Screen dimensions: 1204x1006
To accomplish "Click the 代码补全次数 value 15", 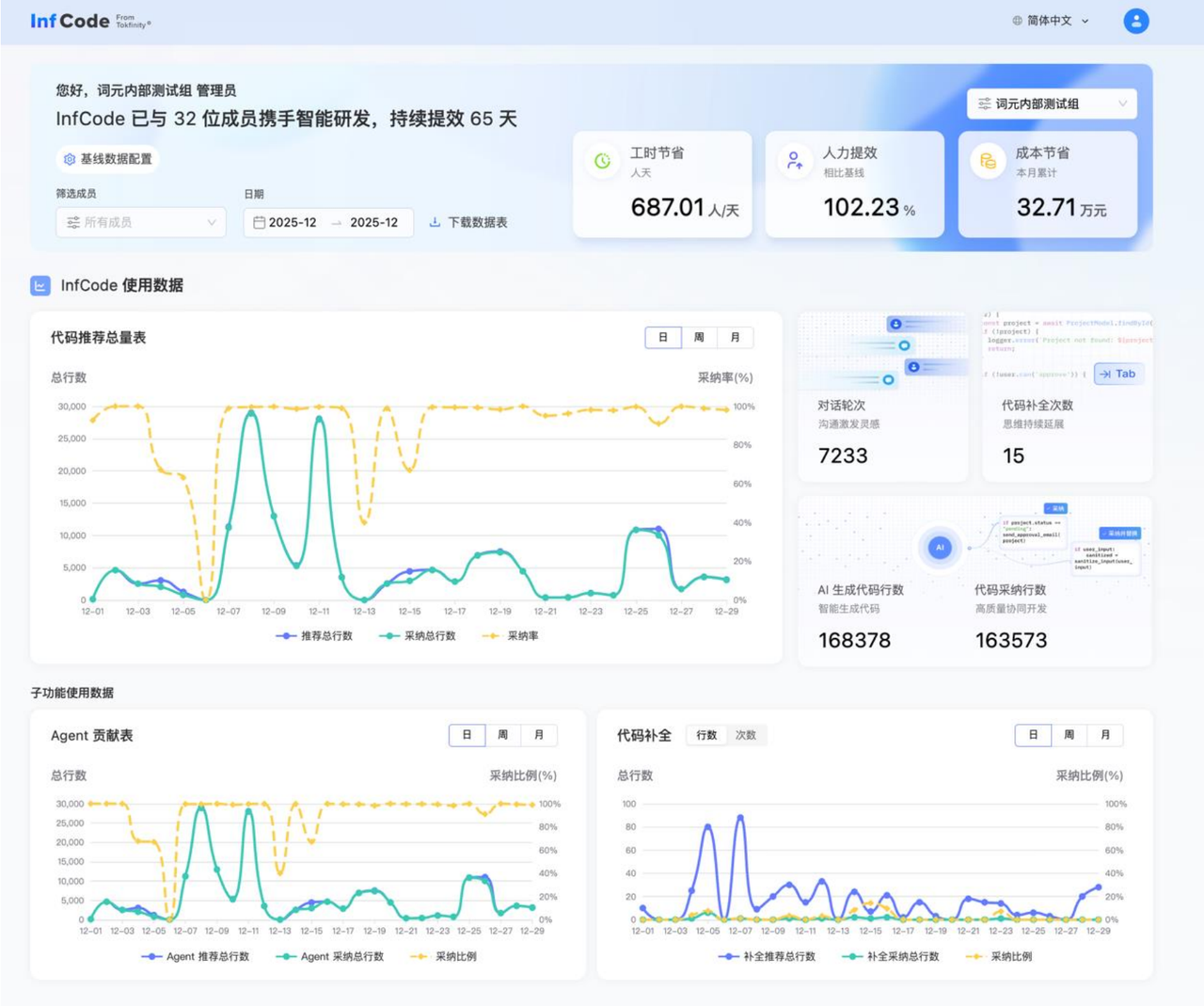I will [1013, 455].
